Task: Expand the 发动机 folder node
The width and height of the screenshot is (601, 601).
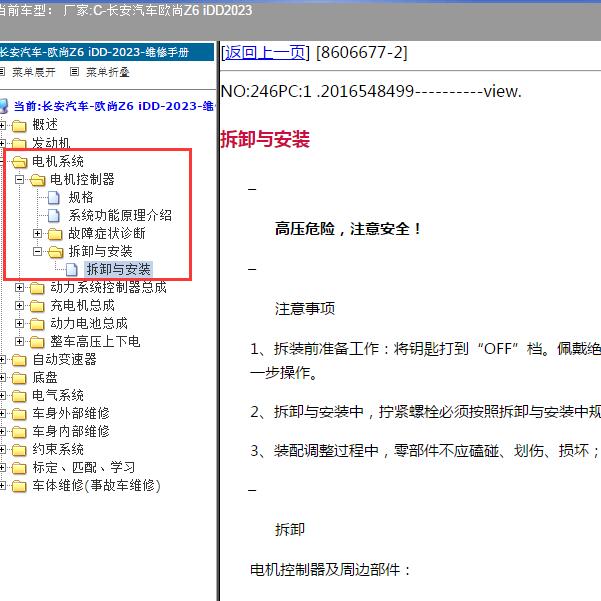Action: coord(2,143)
